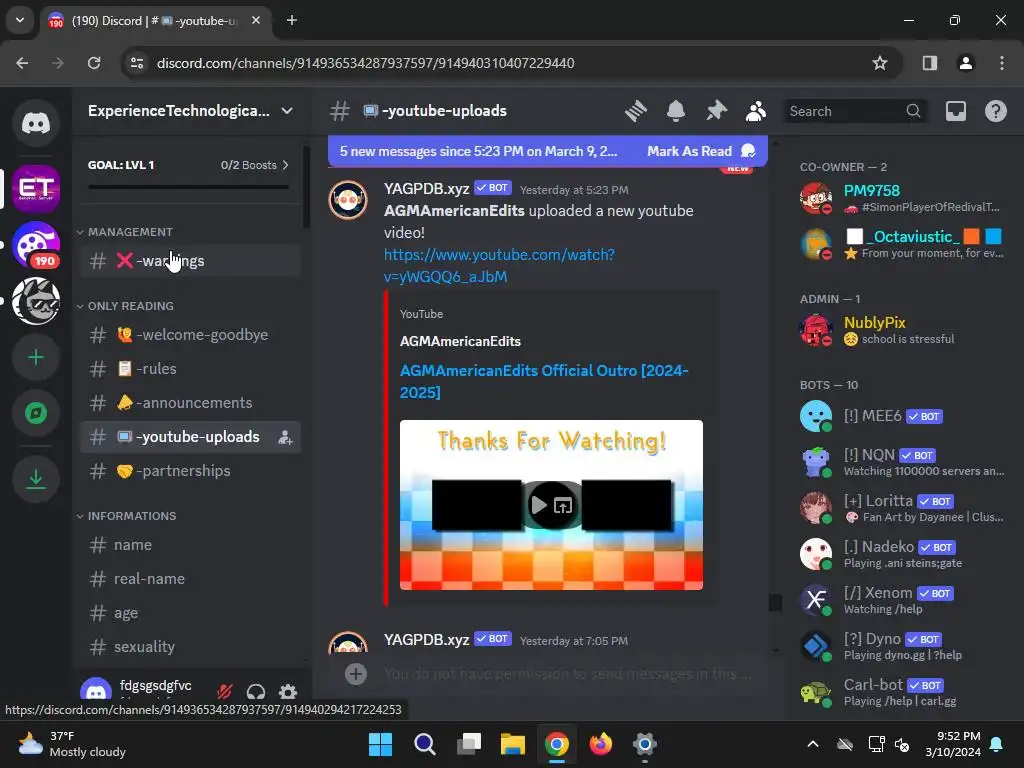Expand ExperienceTechnologica server dropdown
This screenshot has width=1024, height=768.
(287, 111)
